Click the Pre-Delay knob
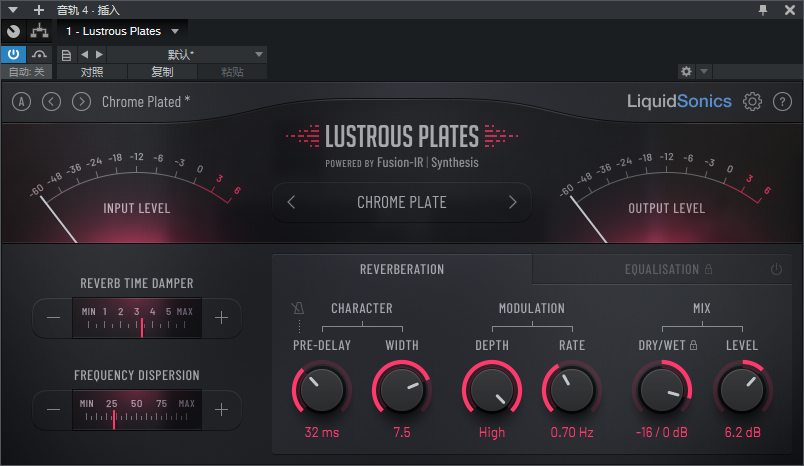Viewport: 804px width, 466px height. click(321, 390)
